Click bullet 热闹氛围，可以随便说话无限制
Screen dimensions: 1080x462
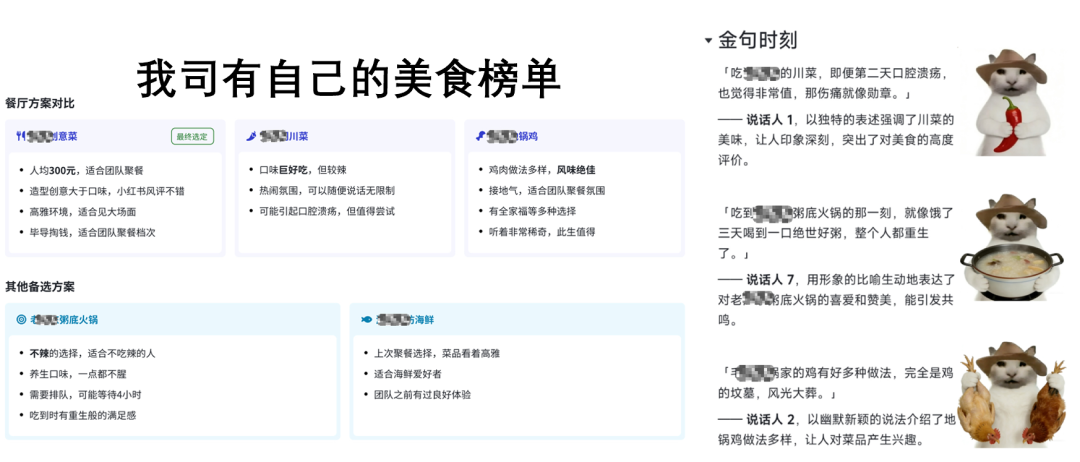point(326,191)
